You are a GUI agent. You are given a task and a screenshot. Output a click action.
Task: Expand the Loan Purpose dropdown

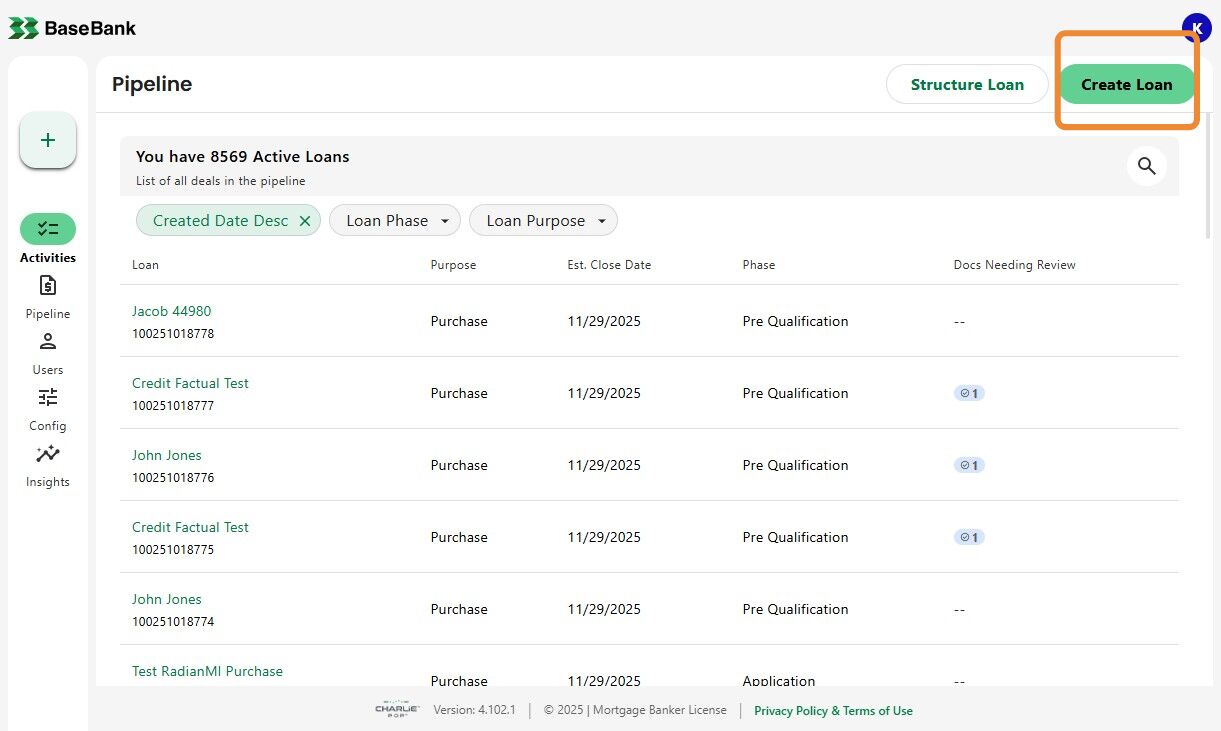(543, 221)
